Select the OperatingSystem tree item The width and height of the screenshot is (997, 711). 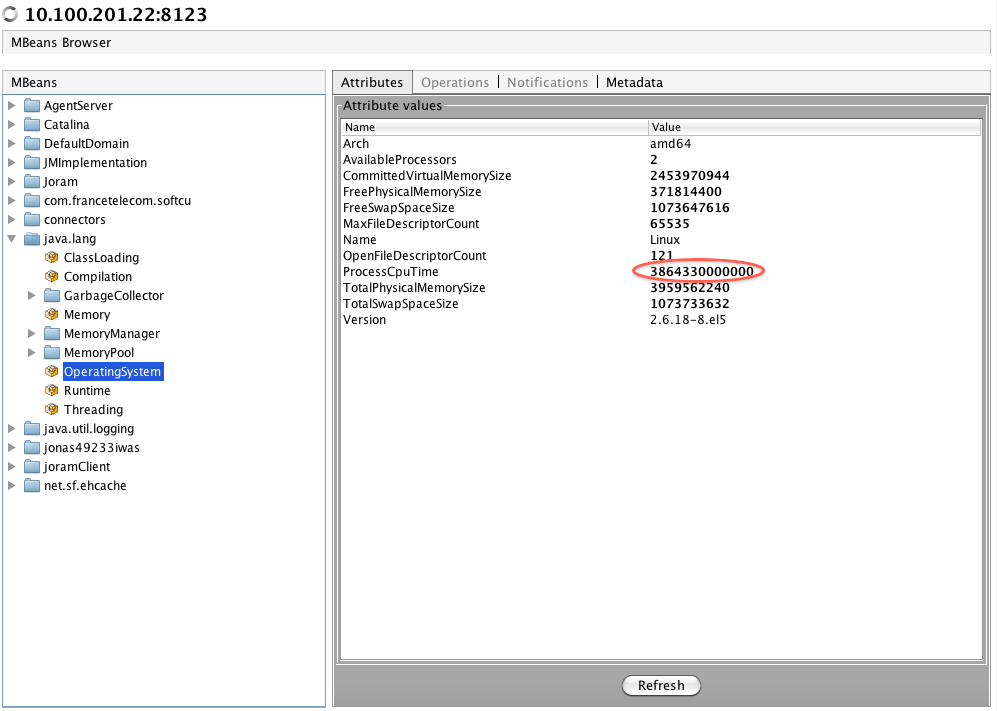(112, 372)
